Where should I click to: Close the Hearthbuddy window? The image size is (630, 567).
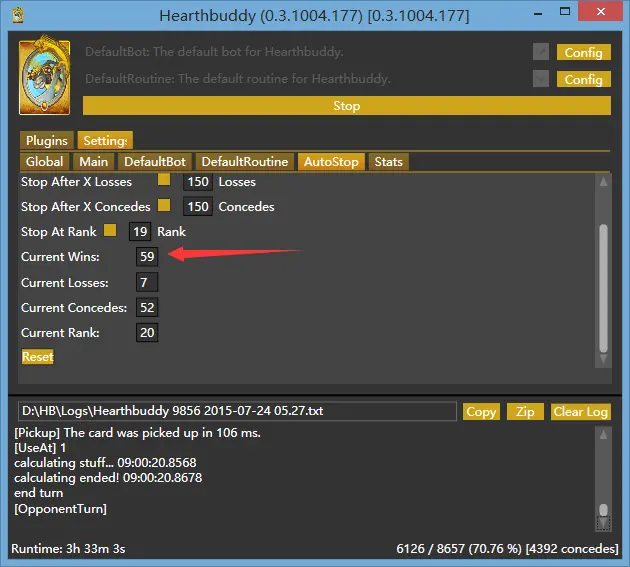[x=600, y=11]
